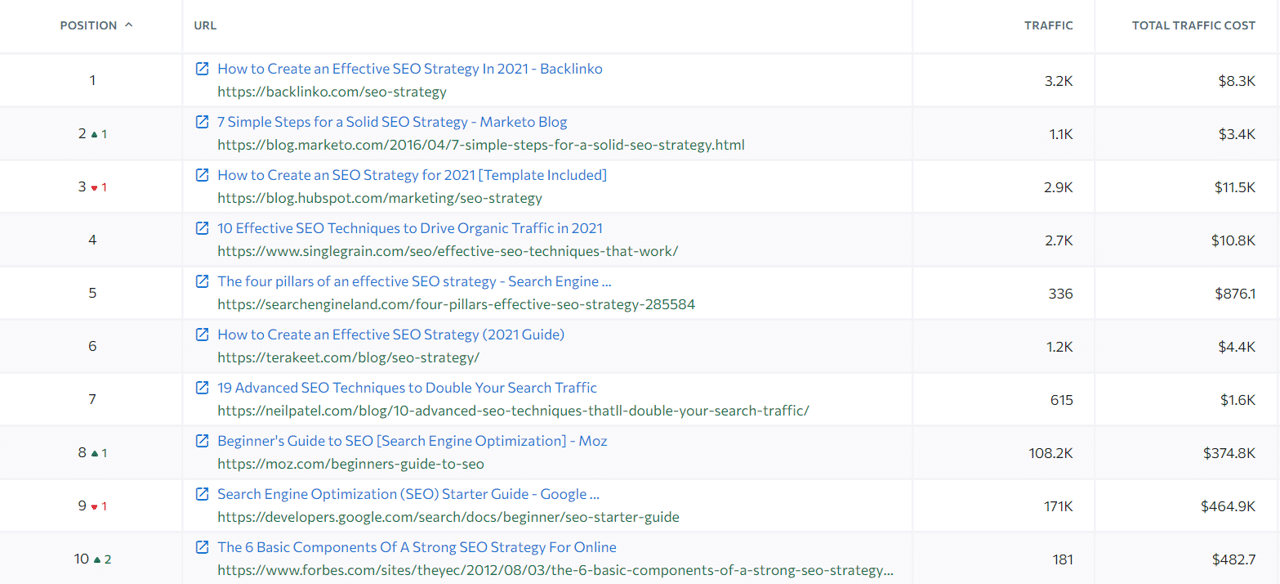Open external link icon for 6 Basic Components result
The height and width of the screenshot is (584, 1280).
[202, 547]
